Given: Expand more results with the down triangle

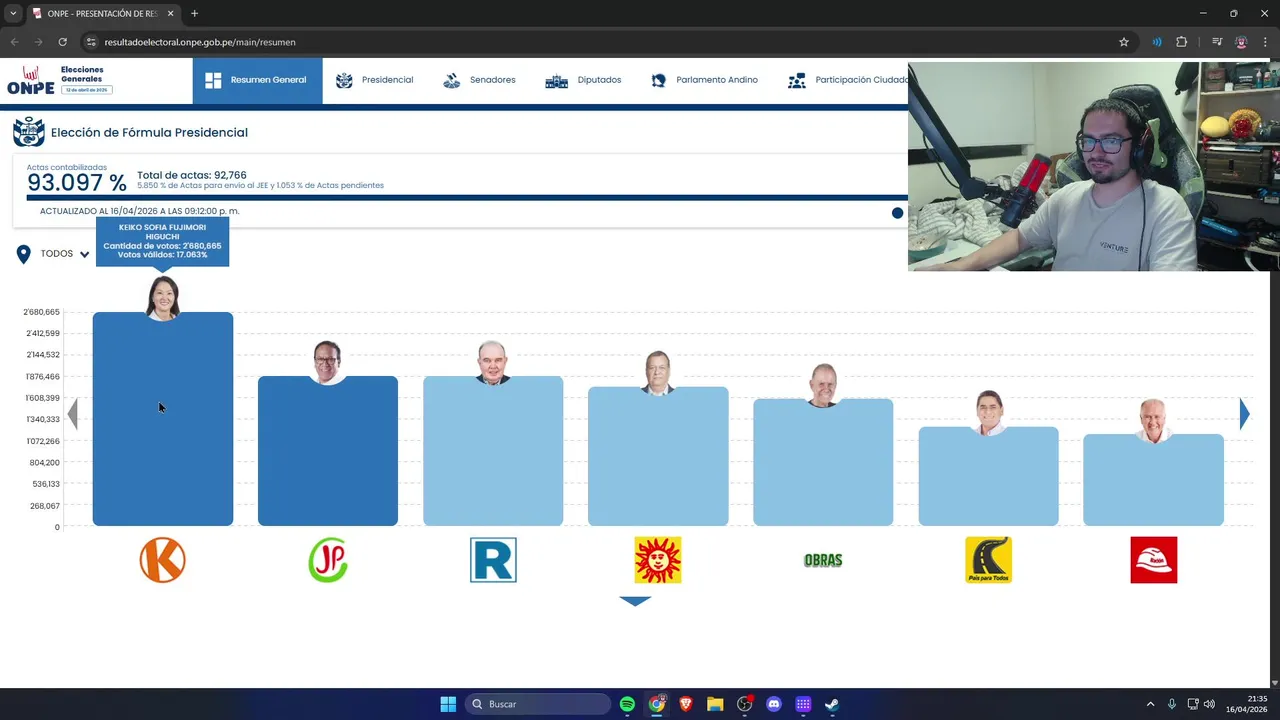Looking at the screenshot, I should [x=635, y=601].
